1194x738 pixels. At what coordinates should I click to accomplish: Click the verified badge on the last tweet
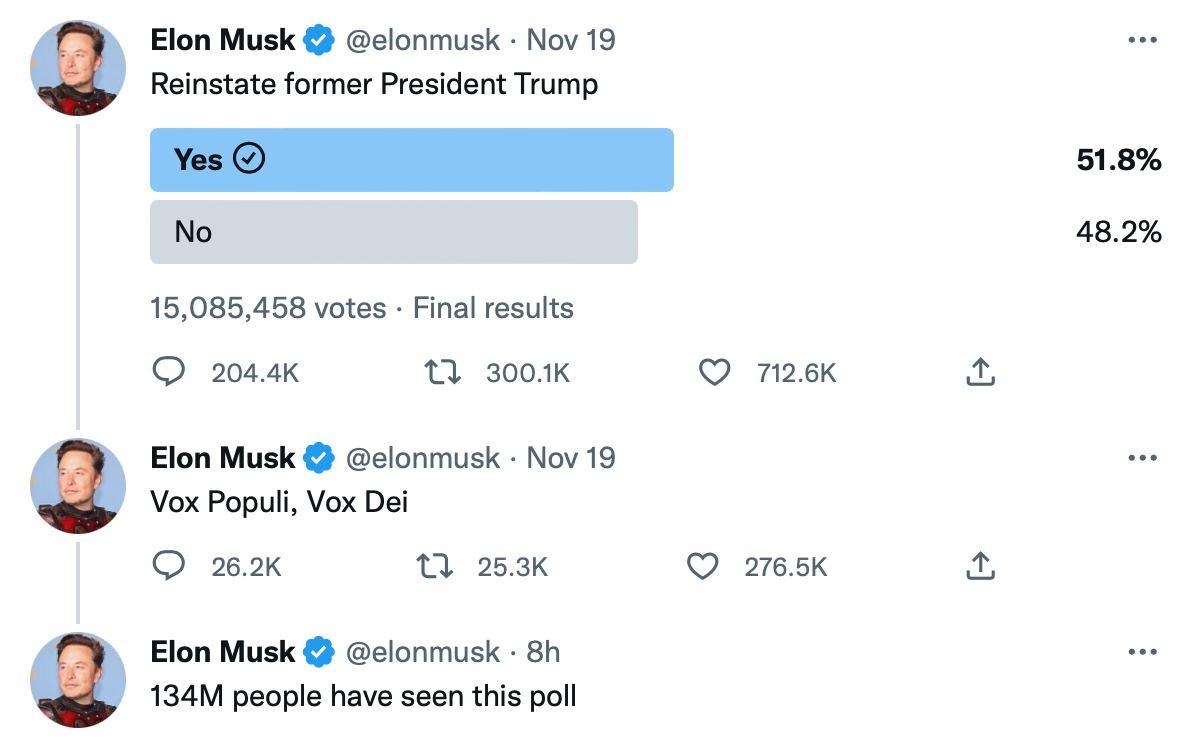click(x=318, y=653)
